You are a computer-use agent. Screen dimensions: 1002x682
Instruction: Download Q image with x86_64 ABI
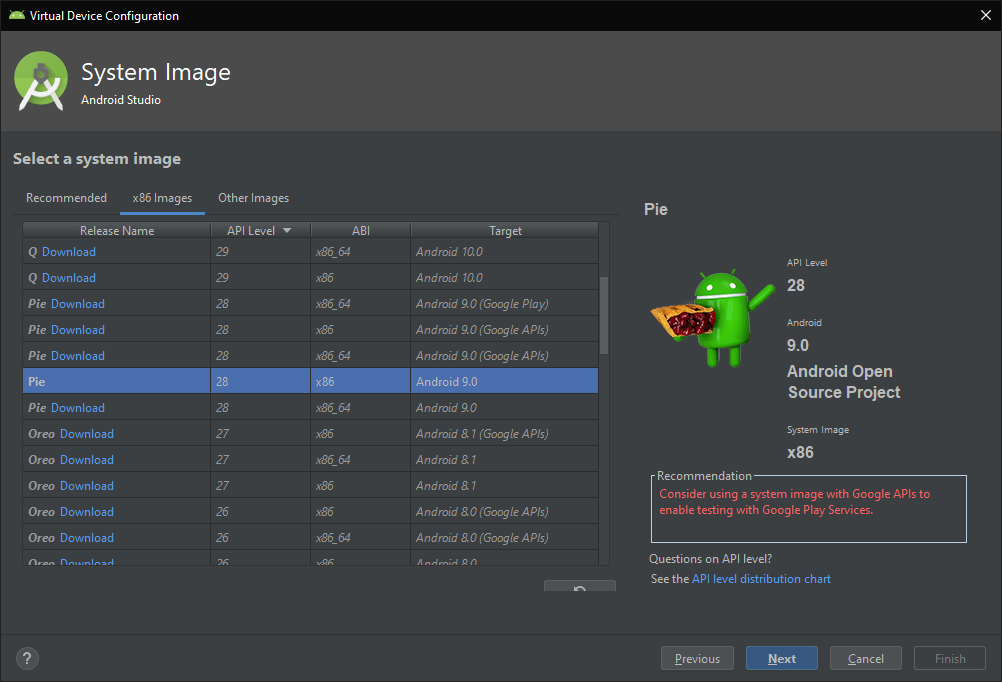click(x=69, y=252)
